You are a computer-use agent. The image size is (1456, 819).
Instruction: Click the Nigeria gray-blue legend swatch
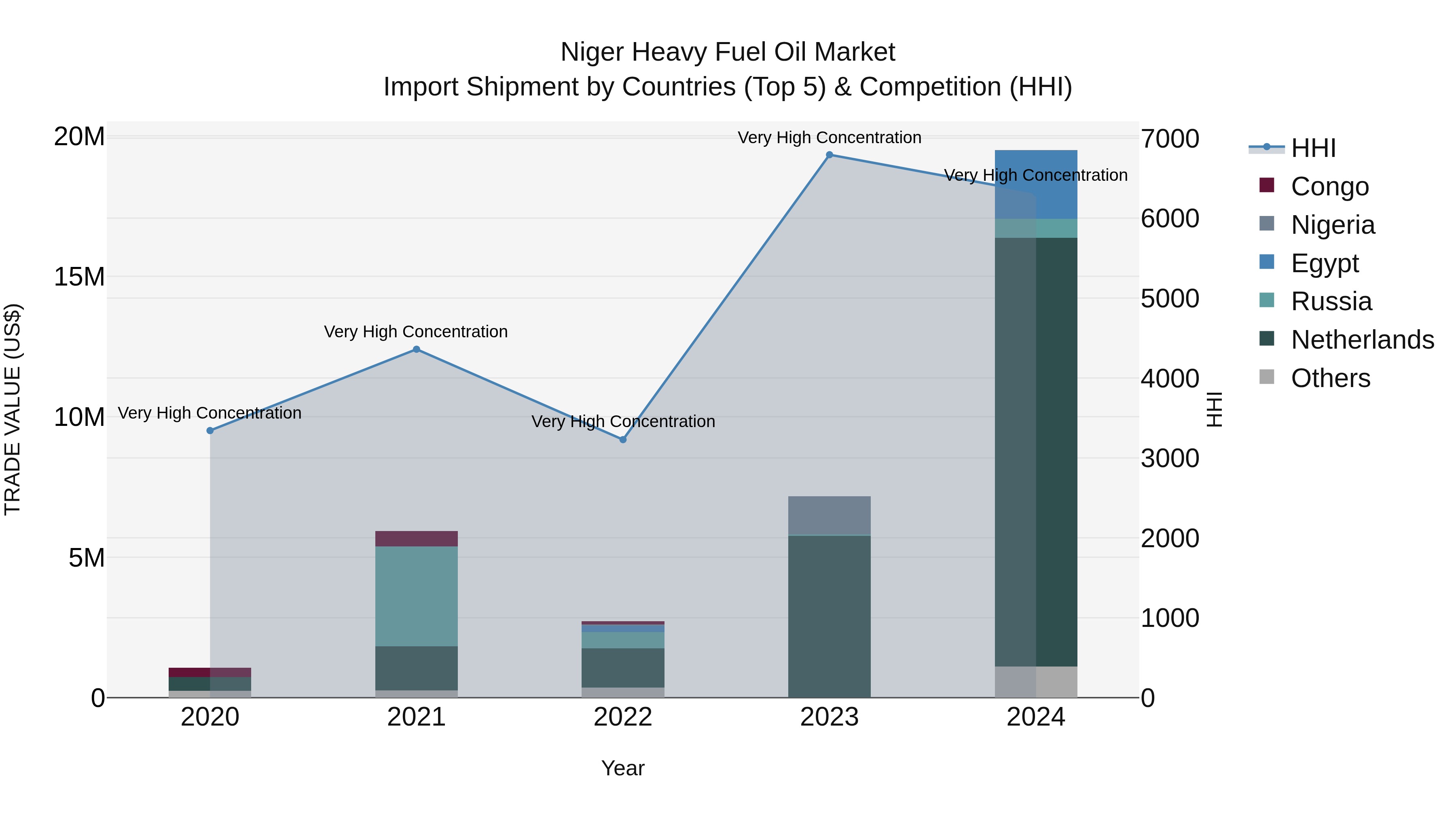click(x=1267, y=223)
